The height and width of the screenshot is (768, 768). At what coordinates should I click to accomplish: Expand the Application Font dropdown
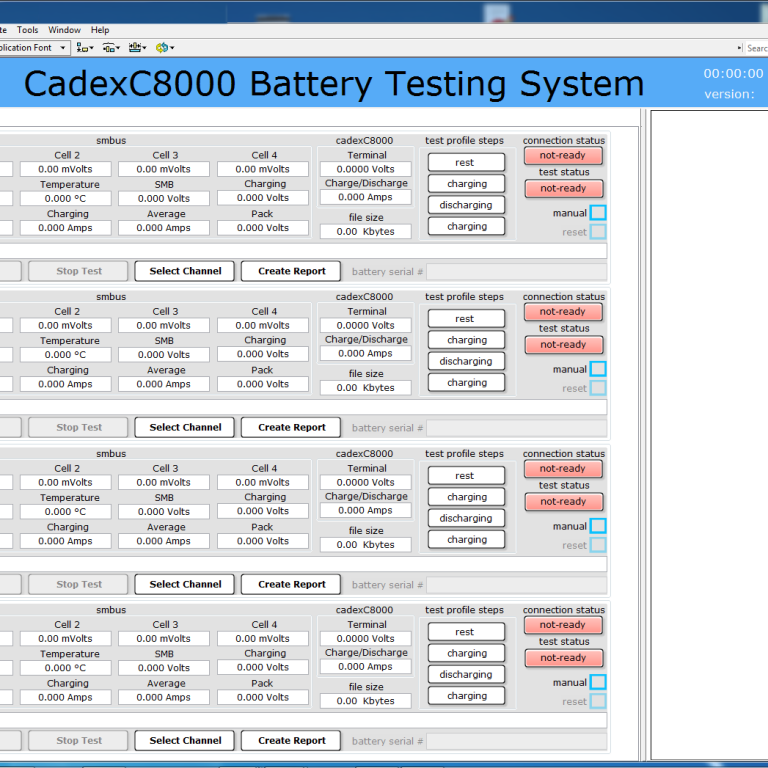pyautogui.click(x=63, y=48)
